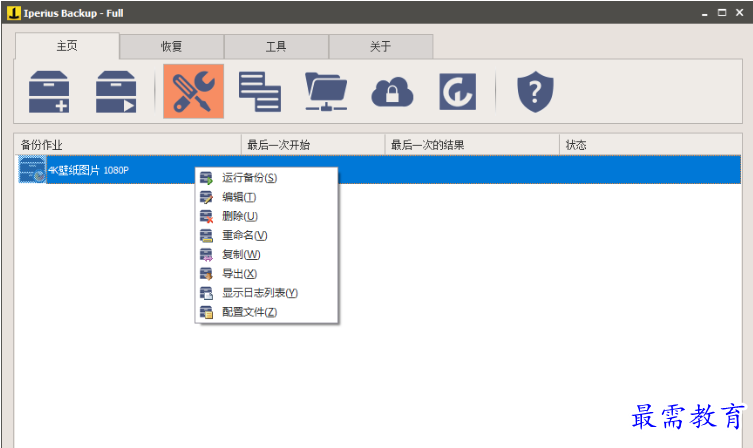Click the red X icon beside 删除(U)
This screenshot has width=753, height=448.
[x=206, y=217]
